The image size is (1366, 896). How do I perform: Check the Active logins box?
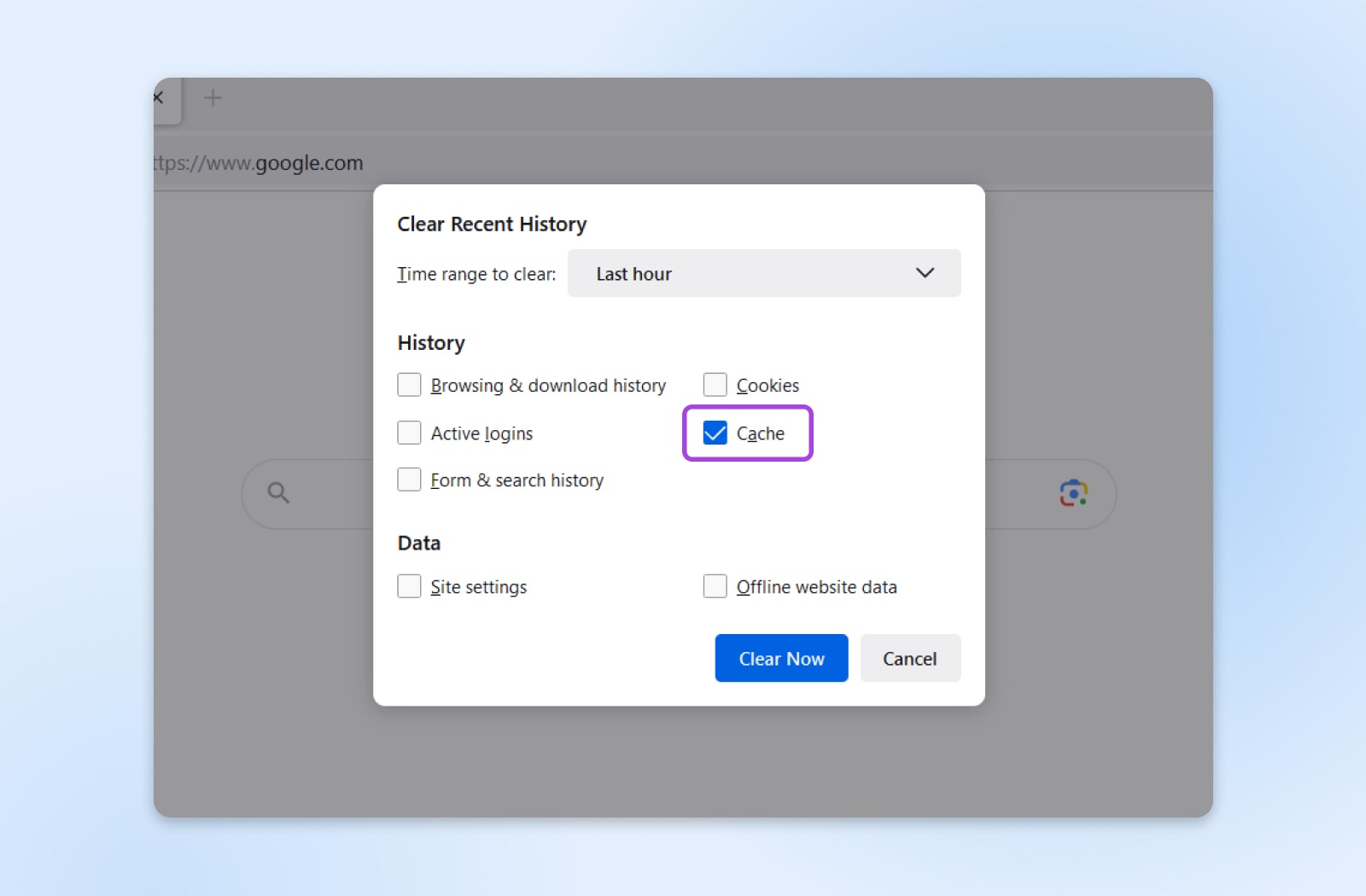409,433
